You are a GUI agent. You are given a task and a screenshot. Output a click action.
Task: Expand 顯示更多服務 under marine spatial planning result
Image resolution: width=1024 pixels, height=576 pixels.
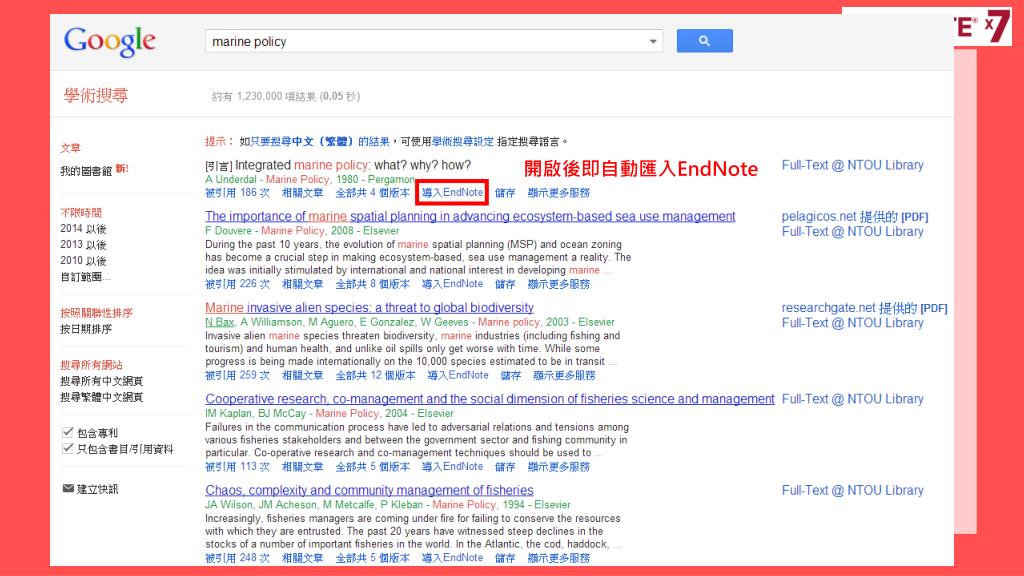click(558, 284)
